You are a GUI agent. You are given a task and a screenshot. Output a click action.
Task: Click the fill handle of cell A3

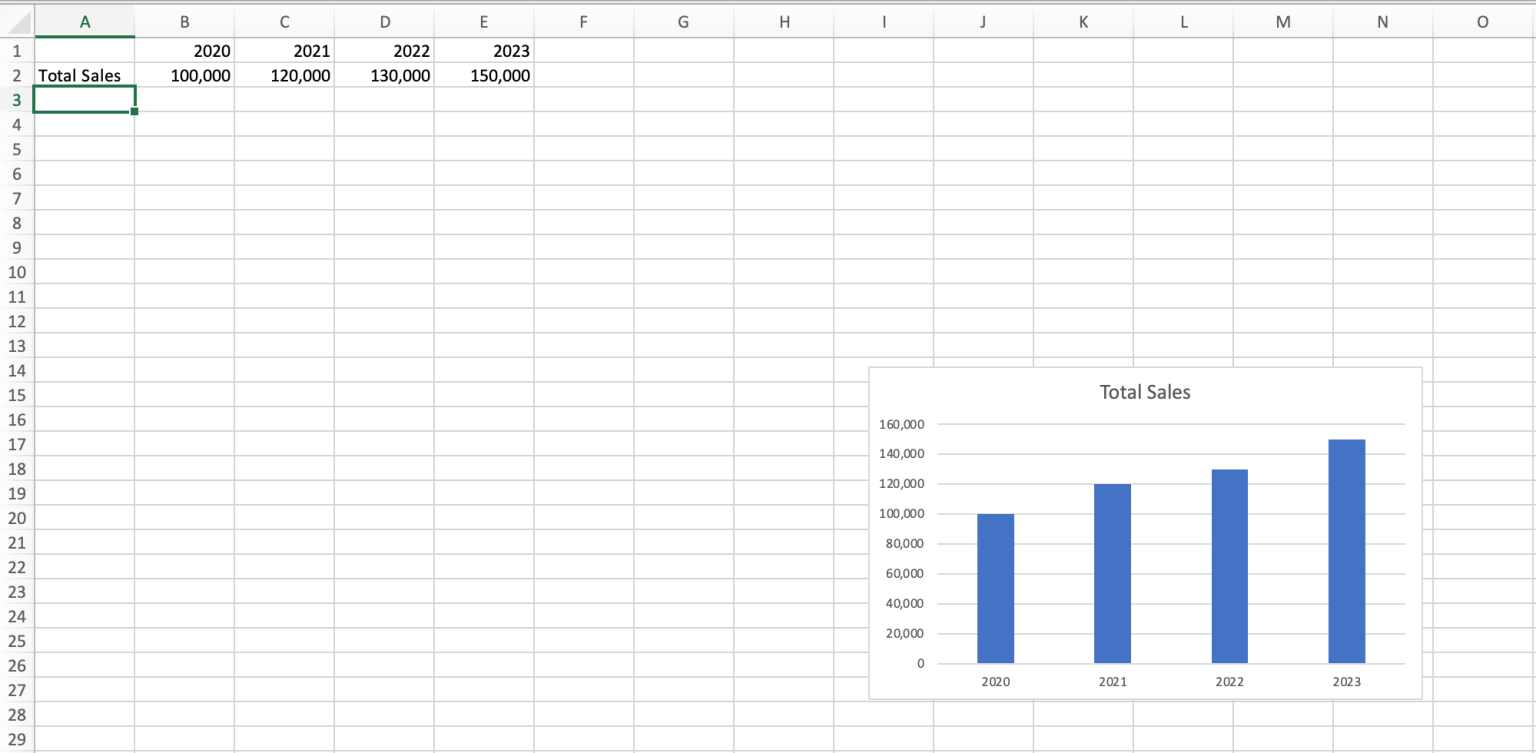(133, 112)
